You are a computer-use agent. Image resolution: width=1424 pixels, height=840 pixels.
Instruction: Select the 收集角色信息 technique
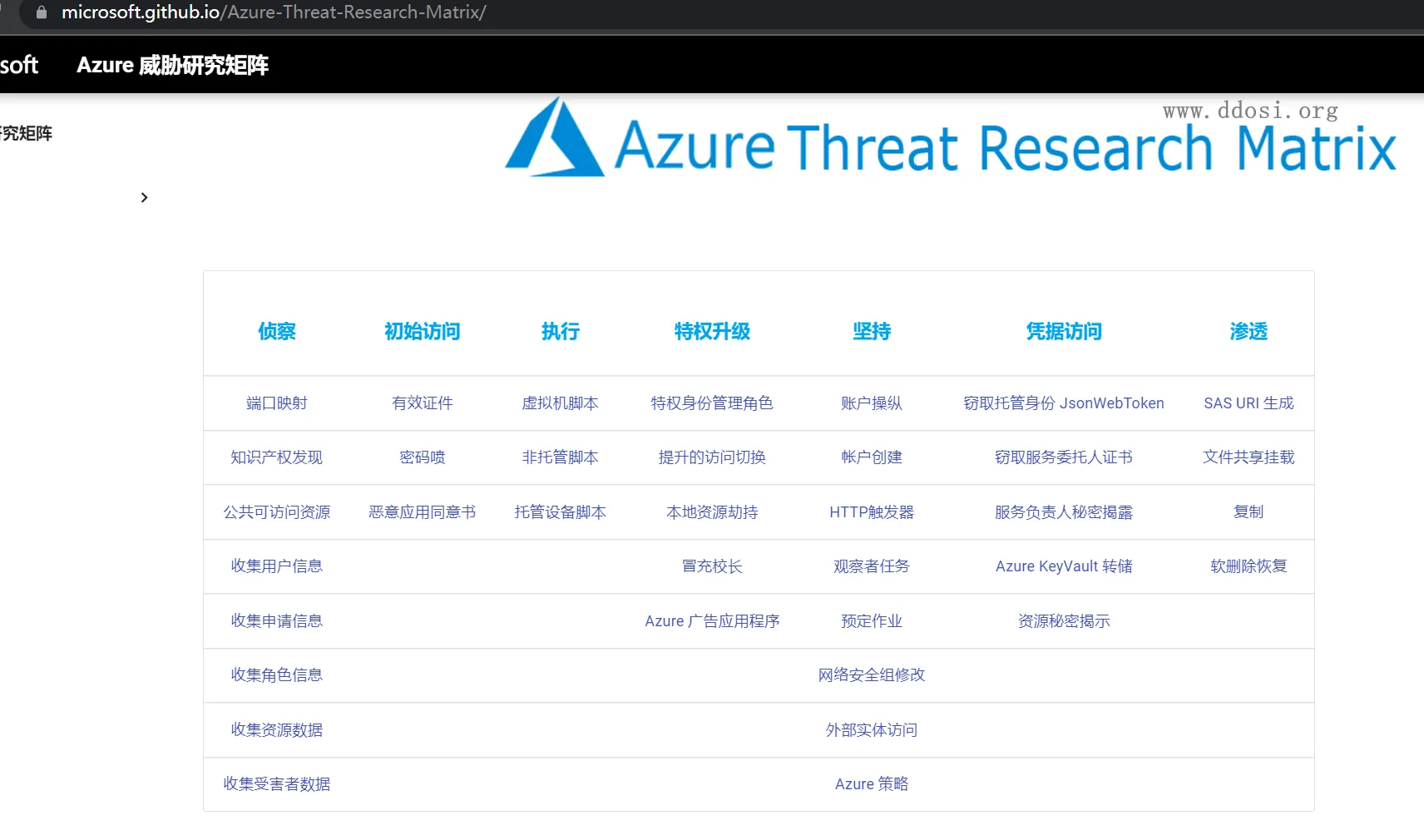277,675
